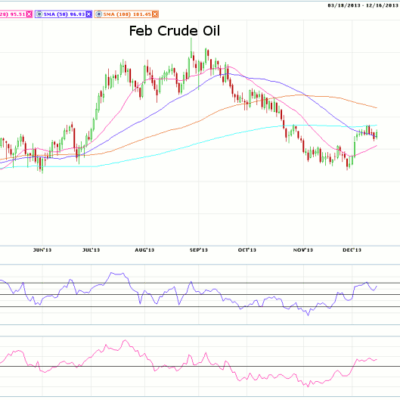Click the JUN'13 axis label
This screenshot has height=400, width=400.
click(x=42, y=250)
